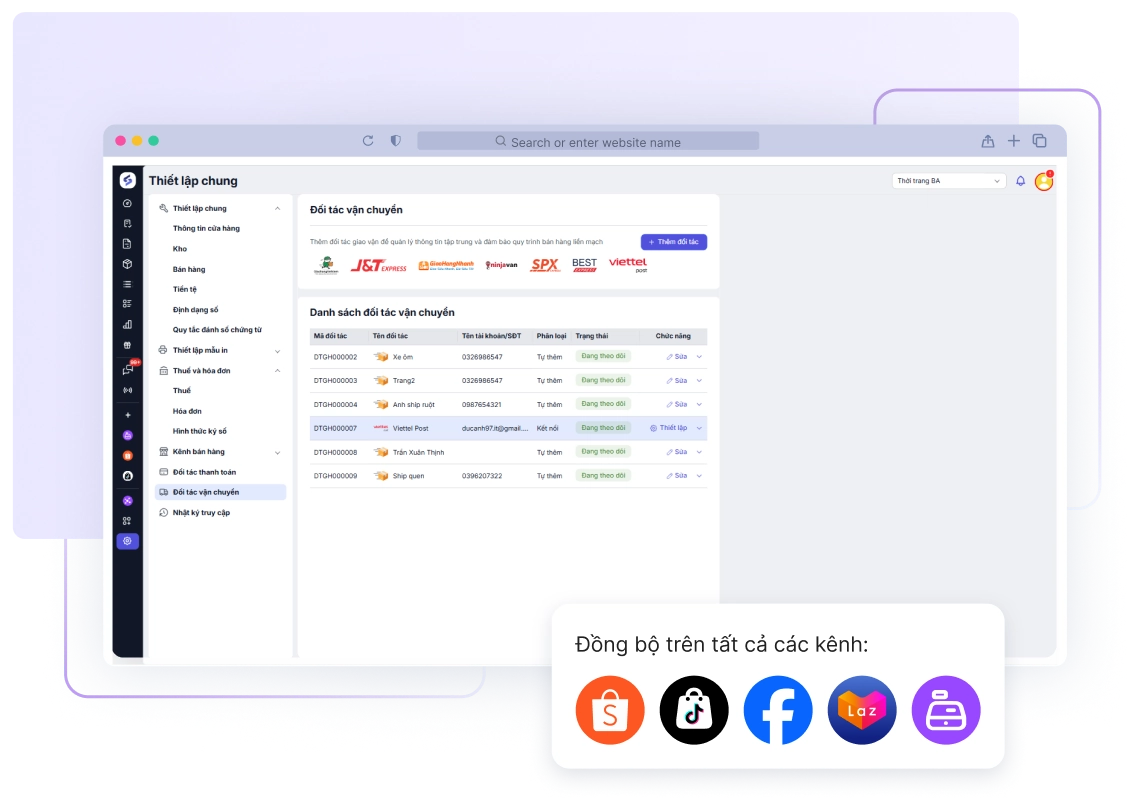
Task: Expand the Thiết lập mẫu in section chevron
Action: coord(277,351)
